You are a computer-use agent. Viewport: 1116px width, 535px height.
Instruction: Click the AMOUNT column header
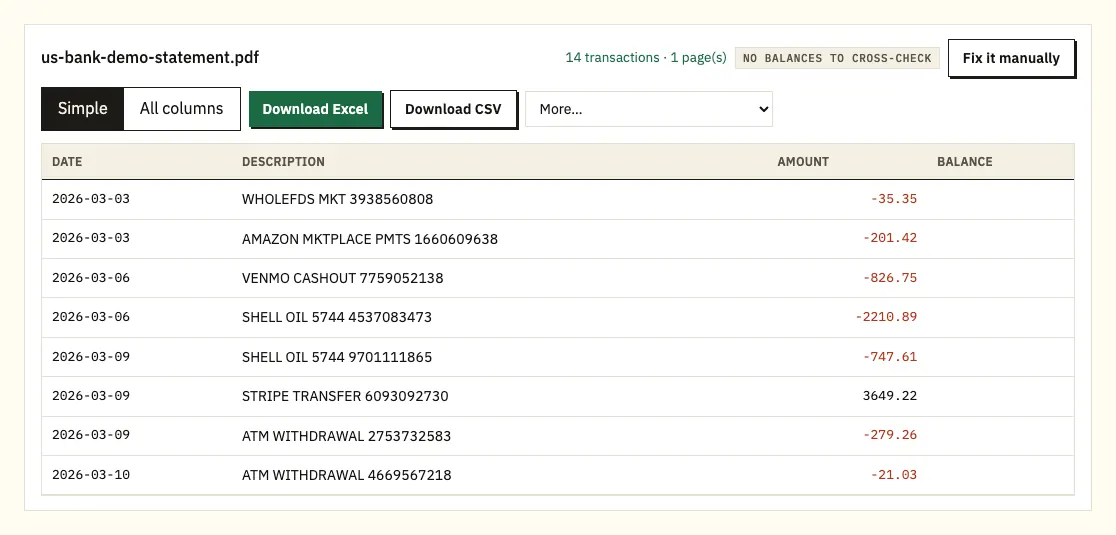(x=803, y=161)
